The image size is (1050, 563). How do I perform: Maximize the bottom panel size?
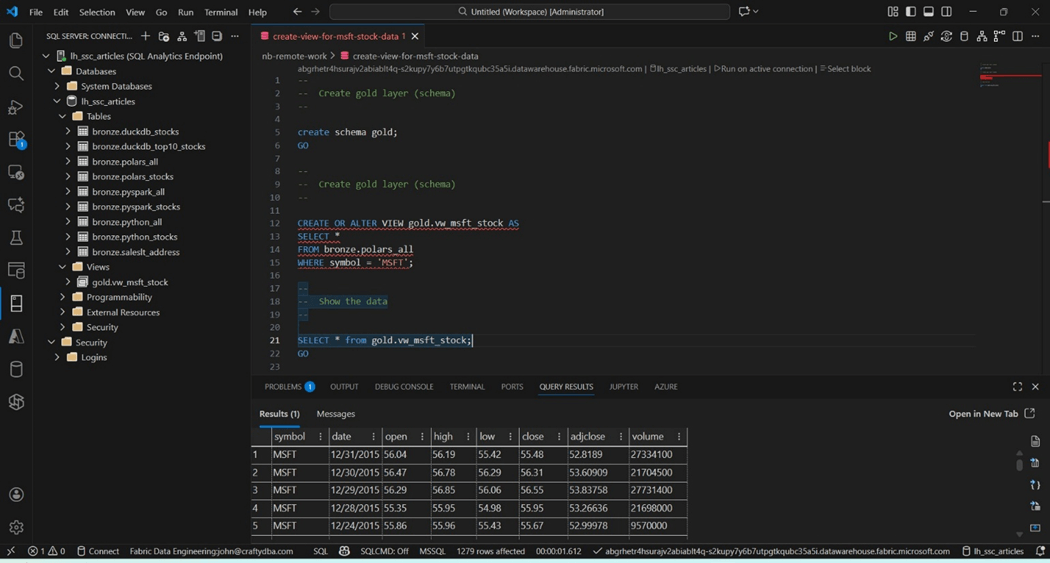coord(1017,387)
